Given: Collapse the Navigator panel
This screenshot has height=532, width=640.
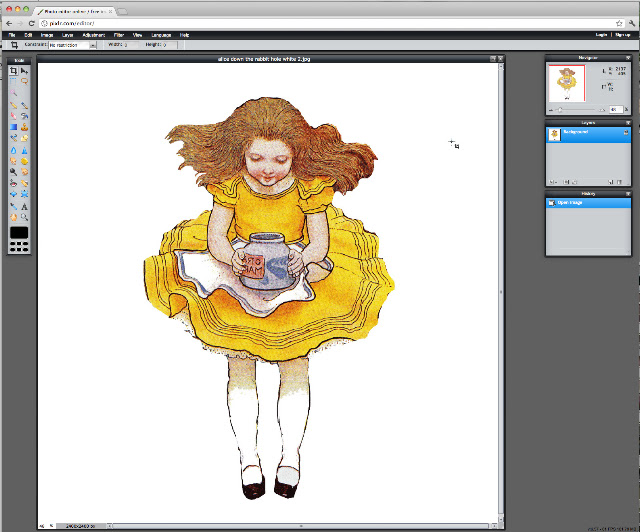Looking at the screenshot, I should click(628, 58).
